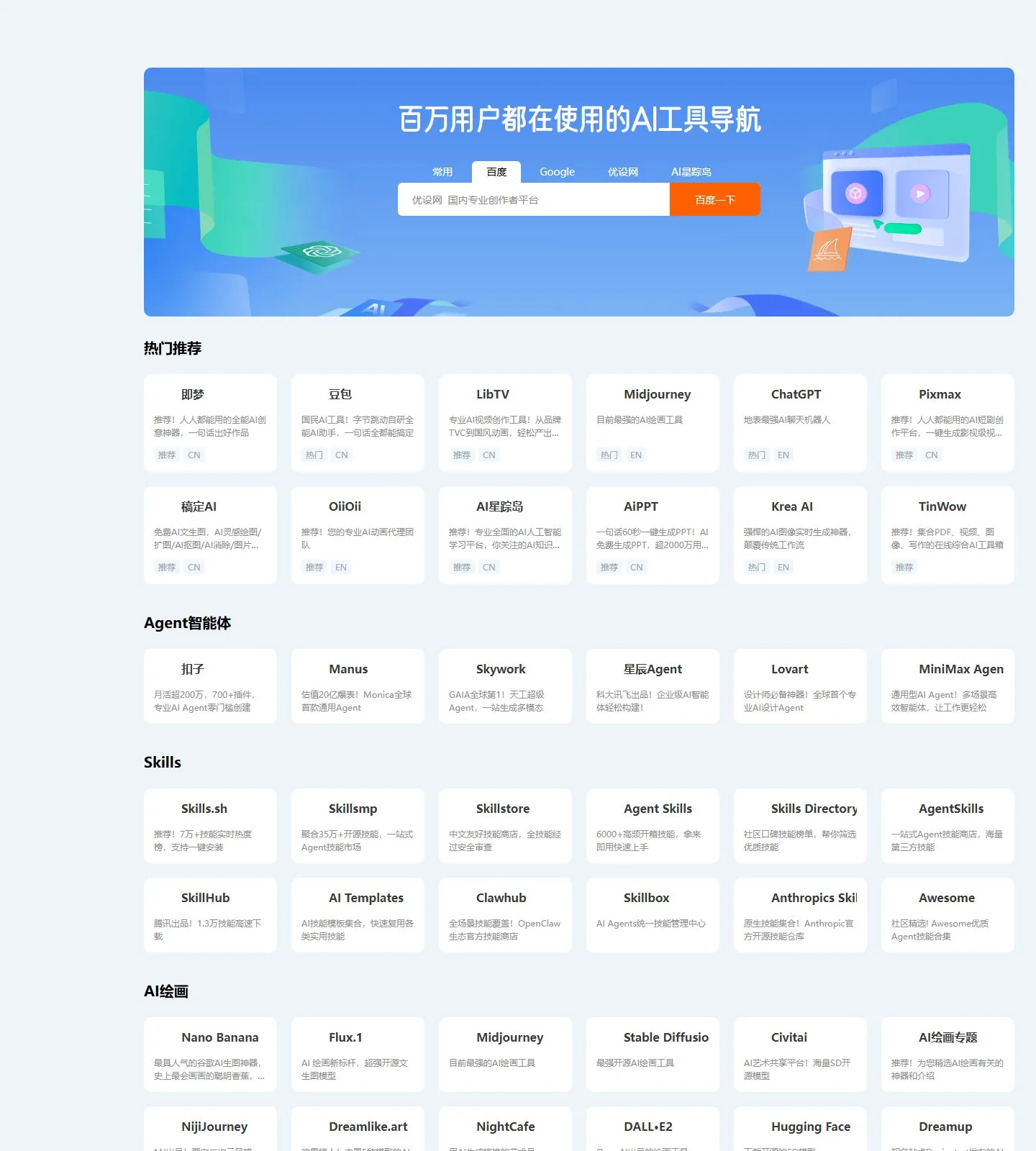
Task: Open the AI Templates card
Action: 358,915
